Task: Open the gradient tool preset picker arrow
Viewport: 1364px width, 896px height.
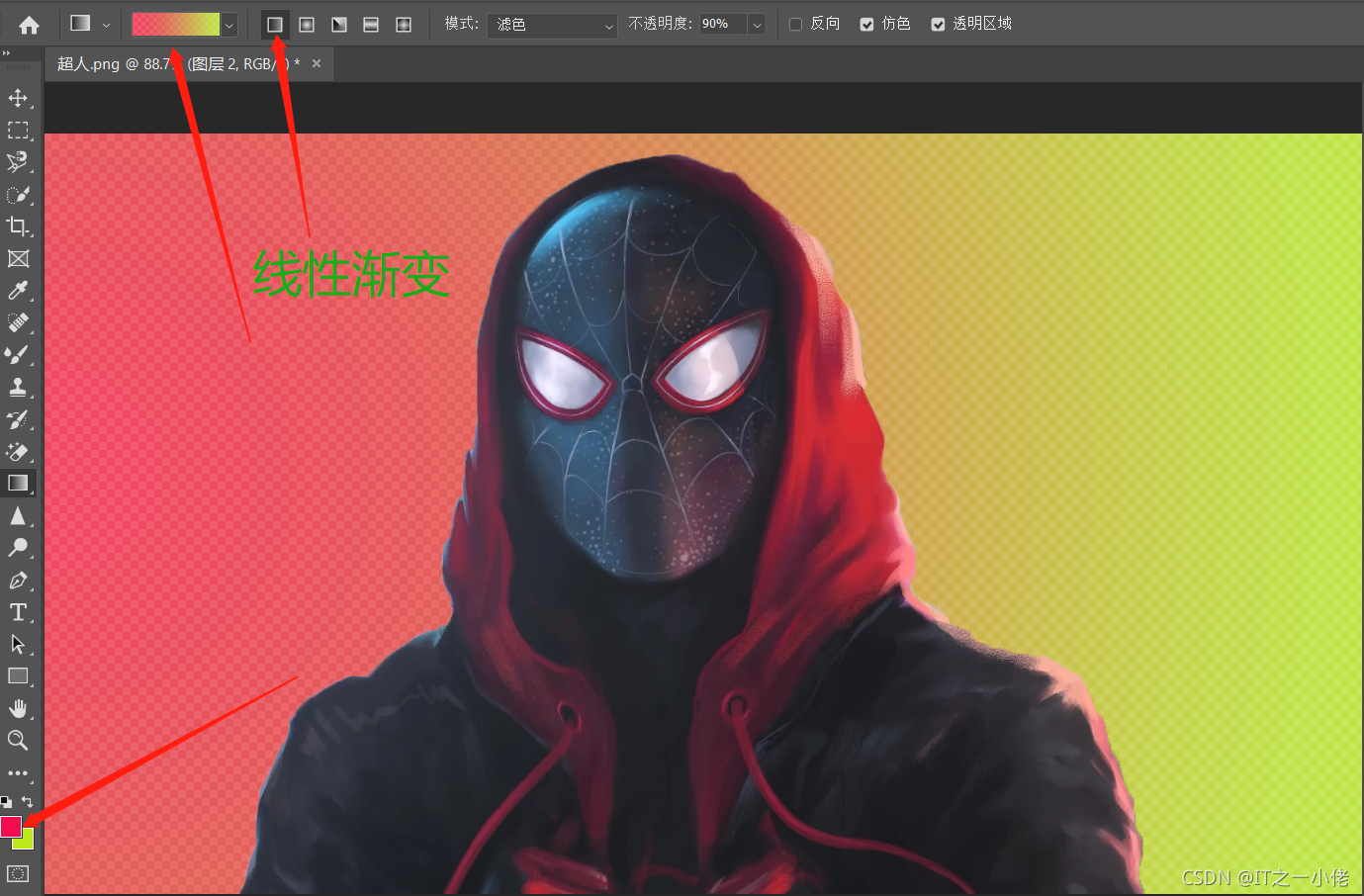Action: [106, 25]
